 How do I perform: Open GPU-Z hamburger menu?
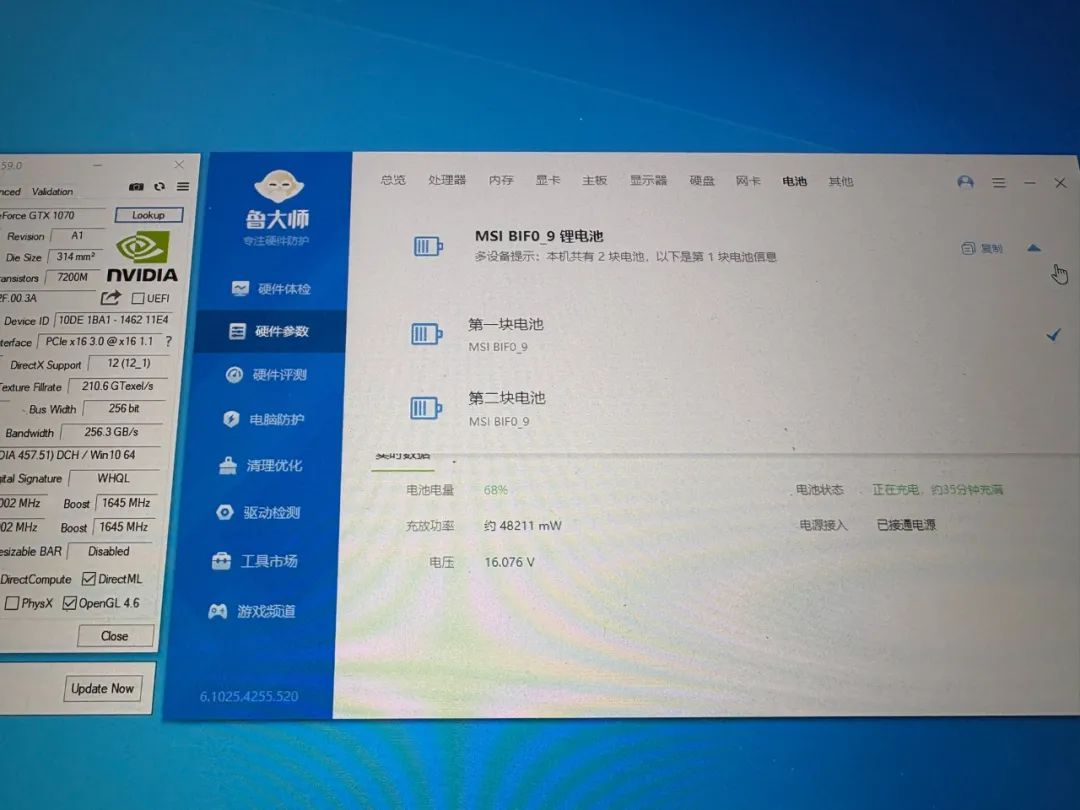pyautogui.click(x=183, y=187)
